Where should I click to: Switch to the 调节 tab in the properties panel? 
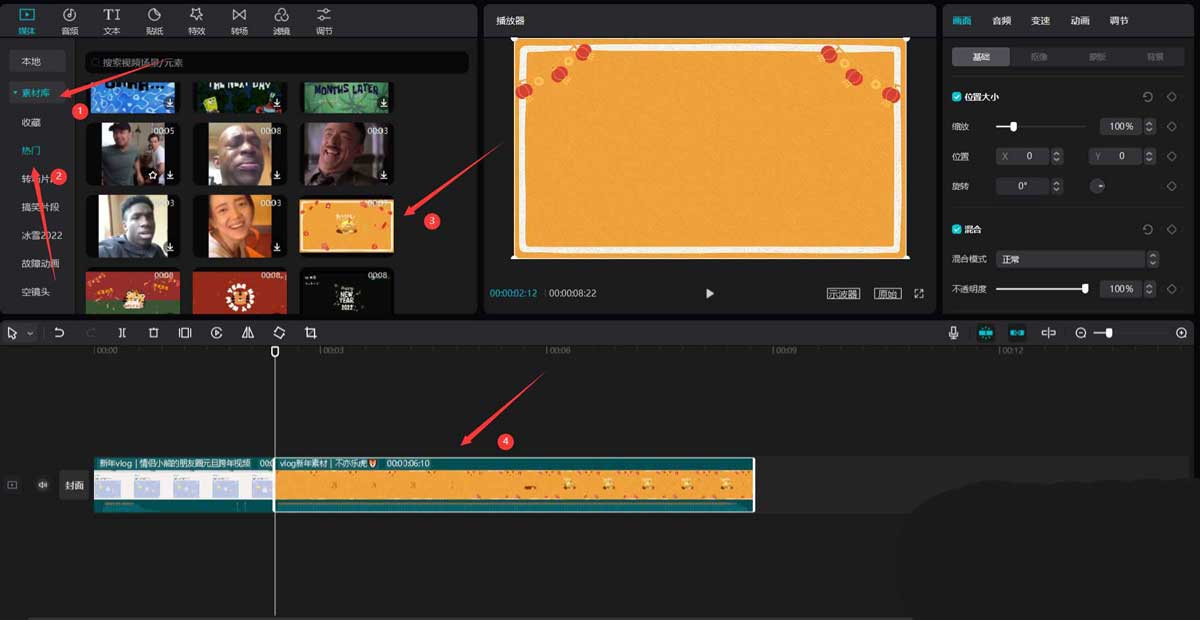click(x=1119, y=20)
